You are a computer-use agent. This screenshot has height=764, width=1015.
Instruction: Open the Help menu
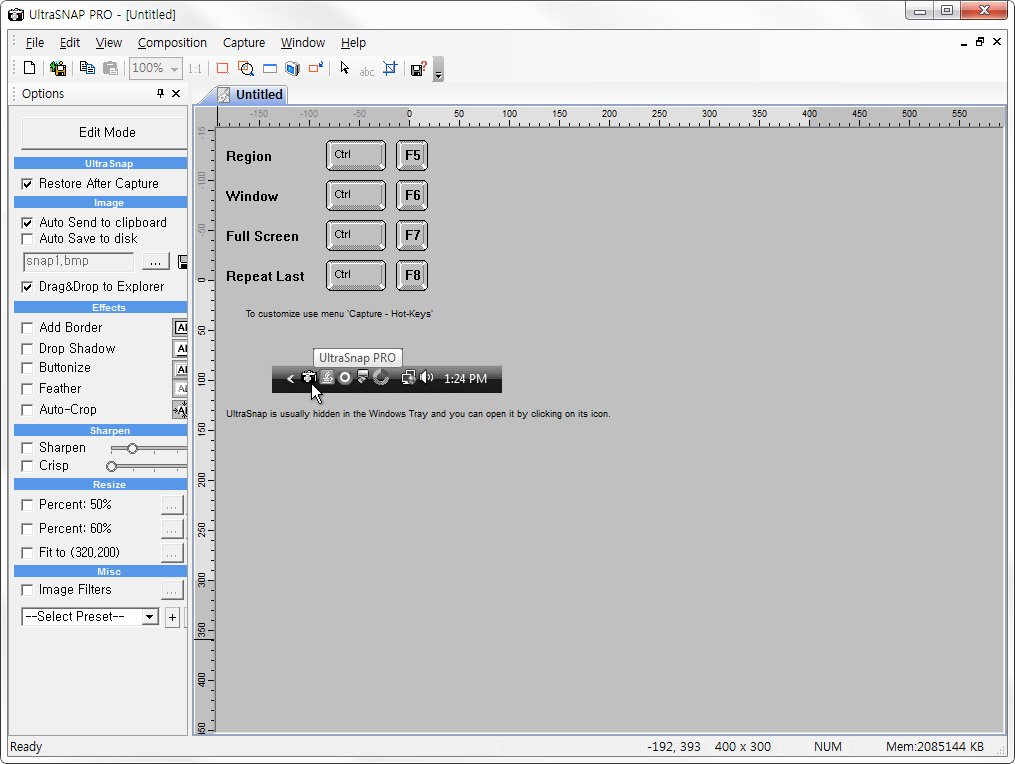point(353,43)
